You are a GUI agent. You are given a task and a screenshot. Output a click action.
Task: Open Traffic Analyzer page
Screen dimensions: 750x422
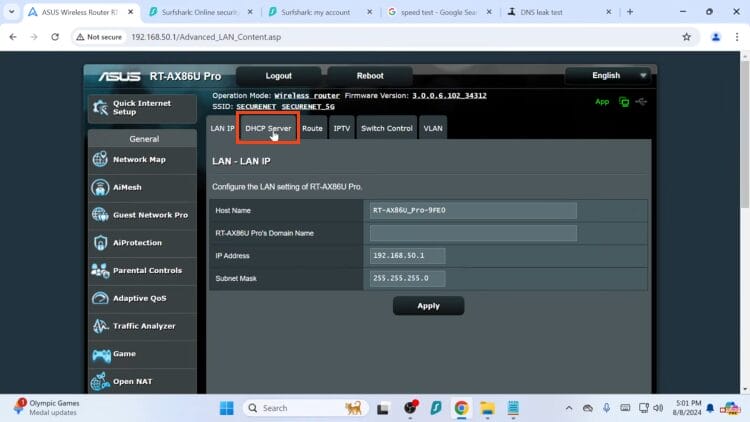tap(142, 326)
